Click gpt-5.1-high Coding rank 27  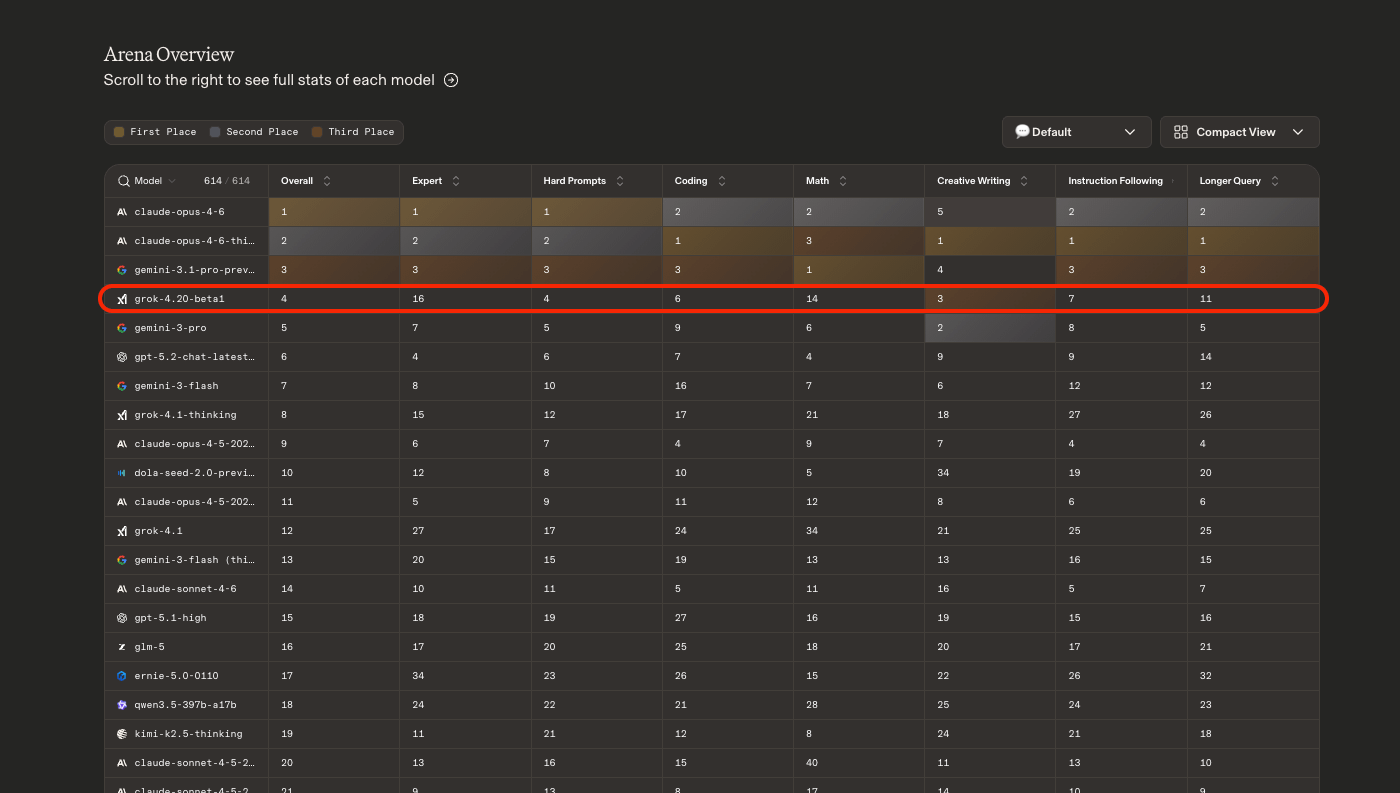(x=681, y=618)
